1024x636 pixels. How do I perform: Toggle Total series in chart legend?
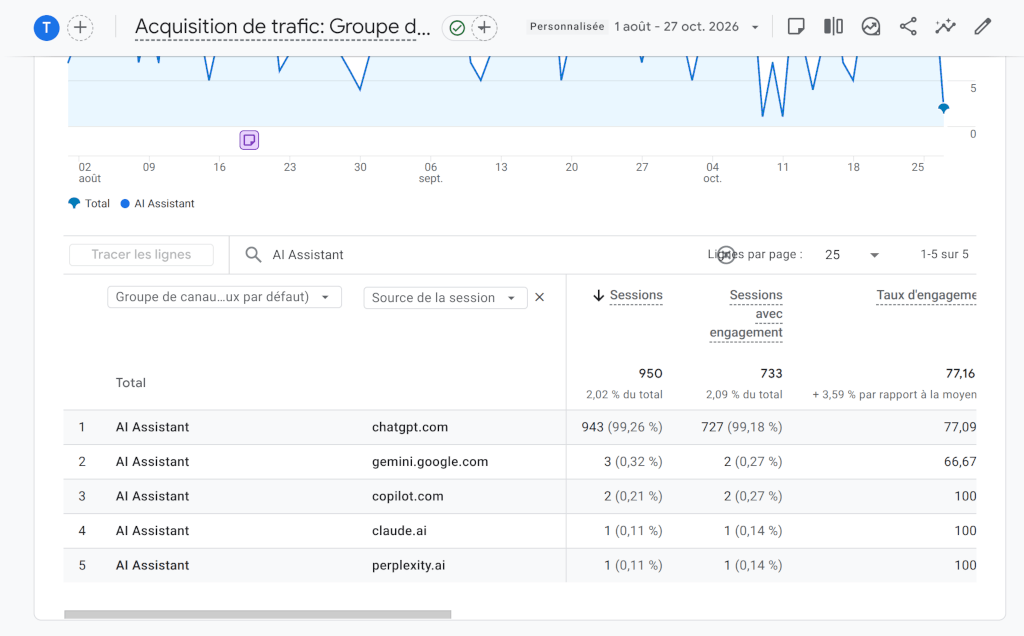[89, 203]
